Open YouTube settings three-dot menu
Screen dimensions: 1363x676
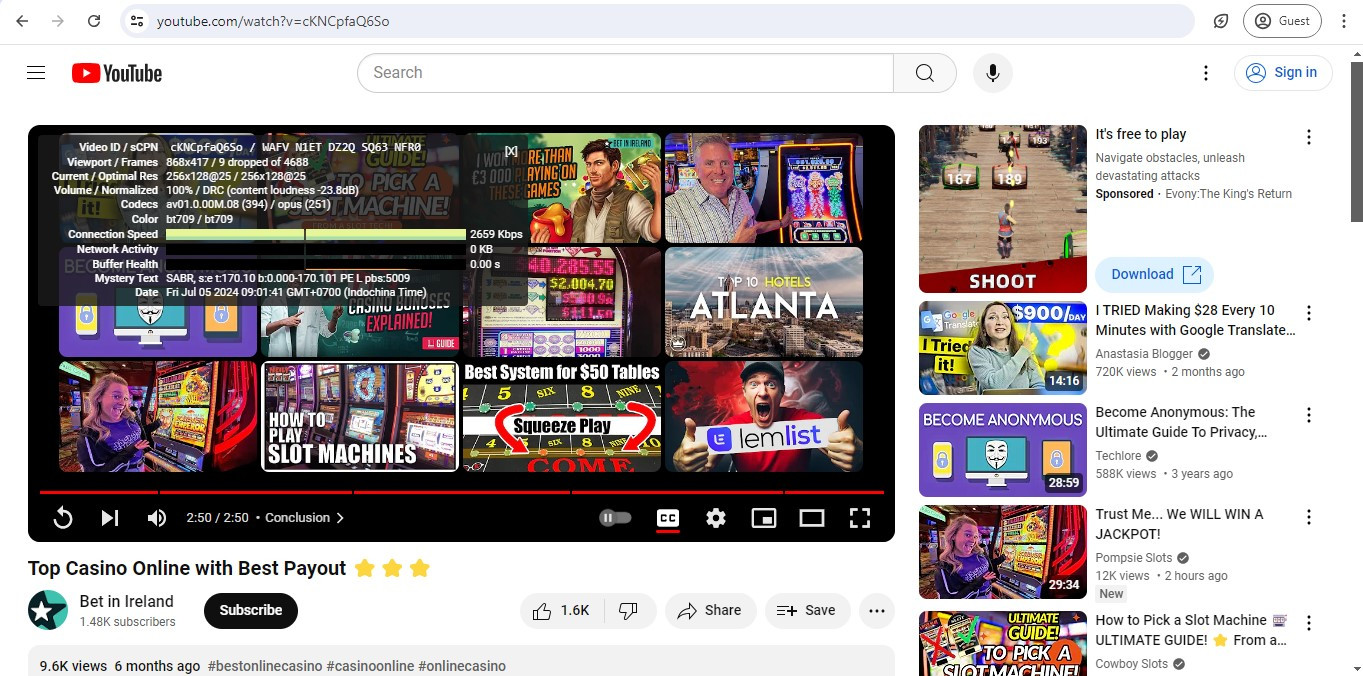[1206, 73]
